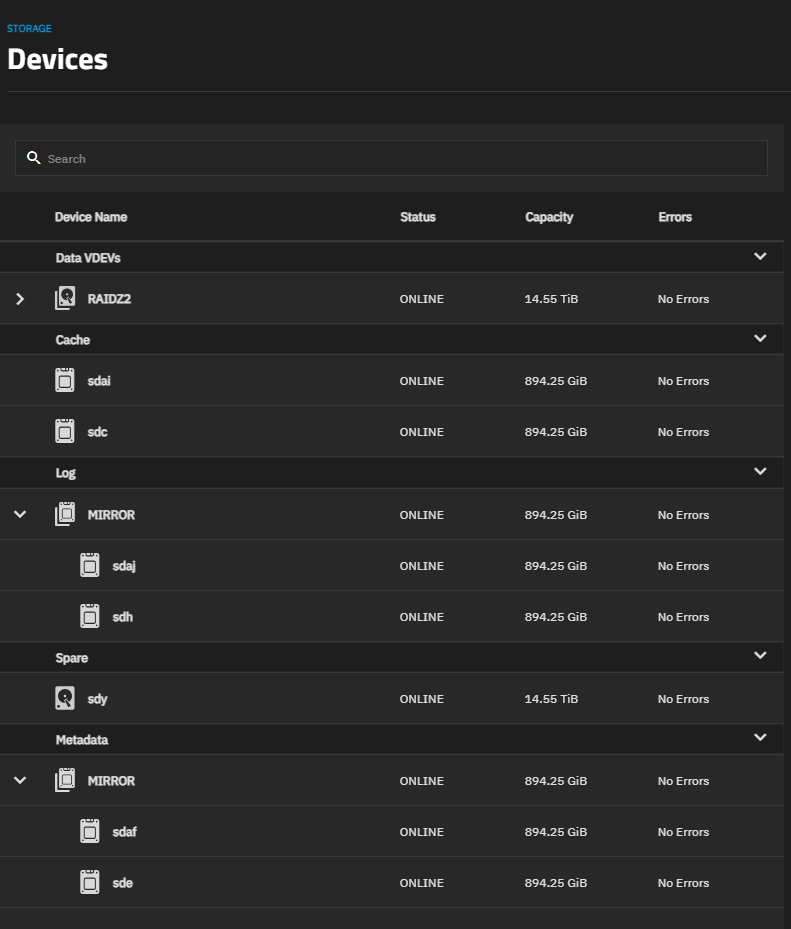The height and width of the screenshot is (929, 791).
Task: Collapse the Data VDEVs section
Action: pyautogui.click(x=760, y=257)
